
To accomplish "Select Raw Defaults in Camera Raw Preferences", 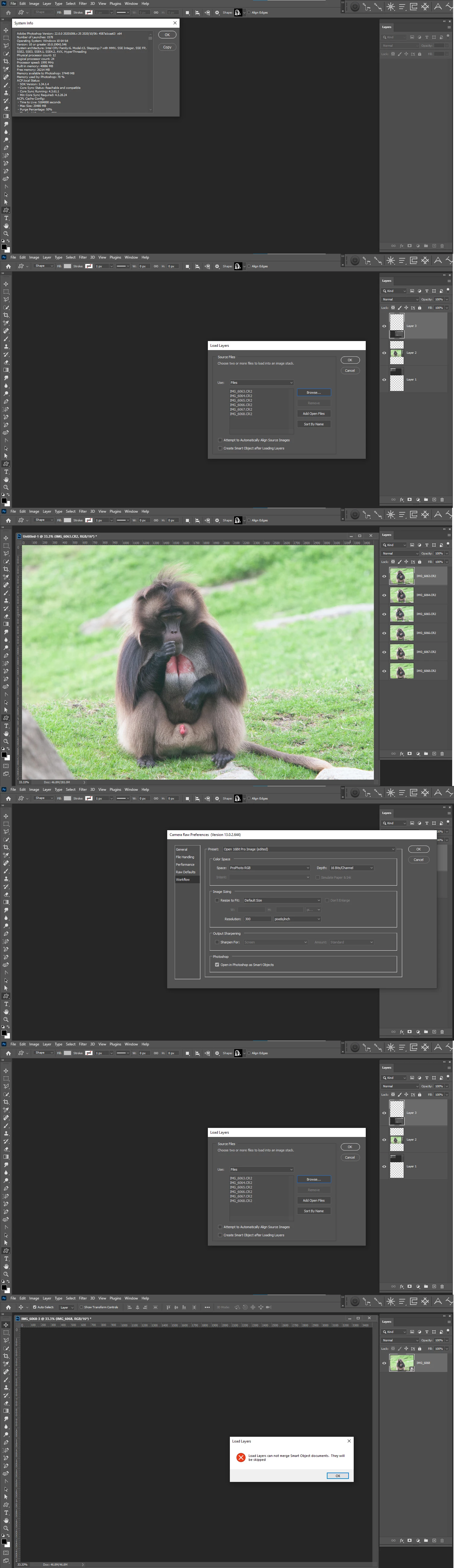I will [186, 872].
